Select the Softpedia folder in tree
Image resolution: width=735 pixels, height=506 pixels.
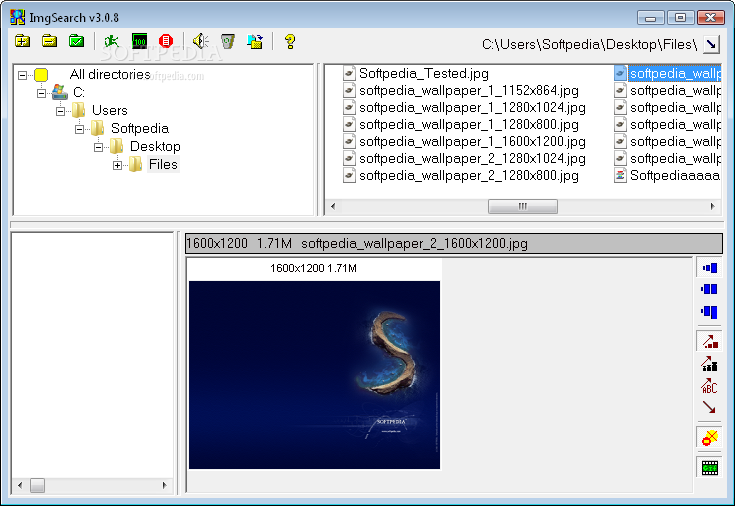point(140,128)
